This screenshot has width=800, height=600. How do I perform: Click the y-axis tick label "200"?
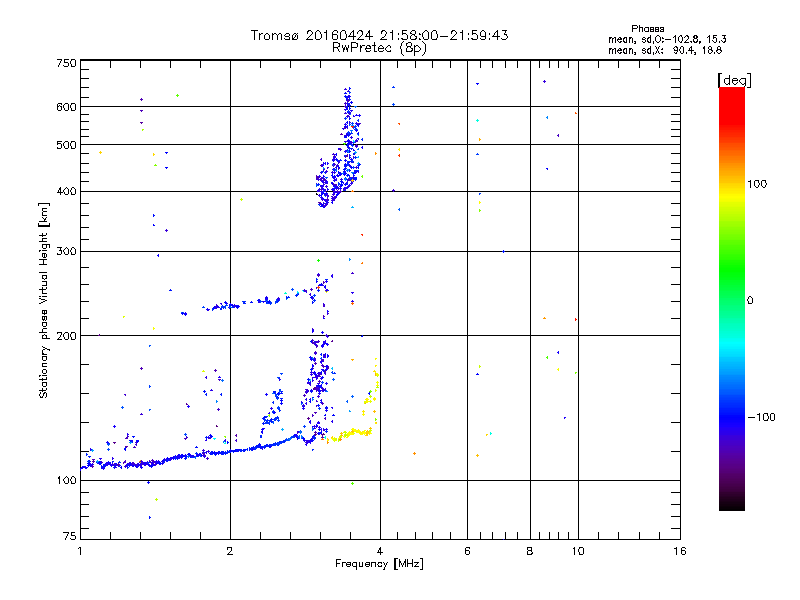66,336
